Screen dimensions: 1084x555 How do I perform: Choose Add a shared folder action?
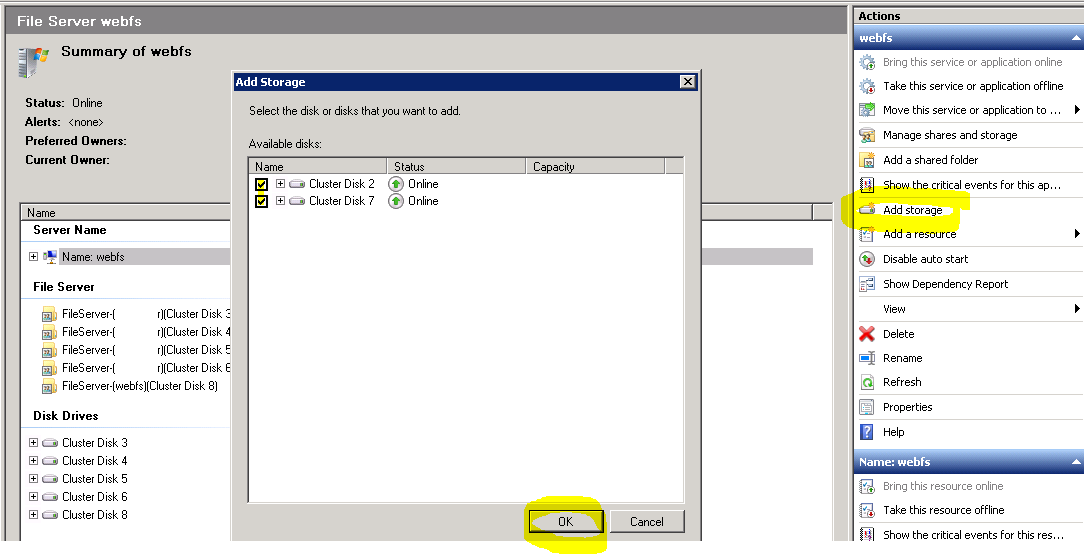coord(931,160)
